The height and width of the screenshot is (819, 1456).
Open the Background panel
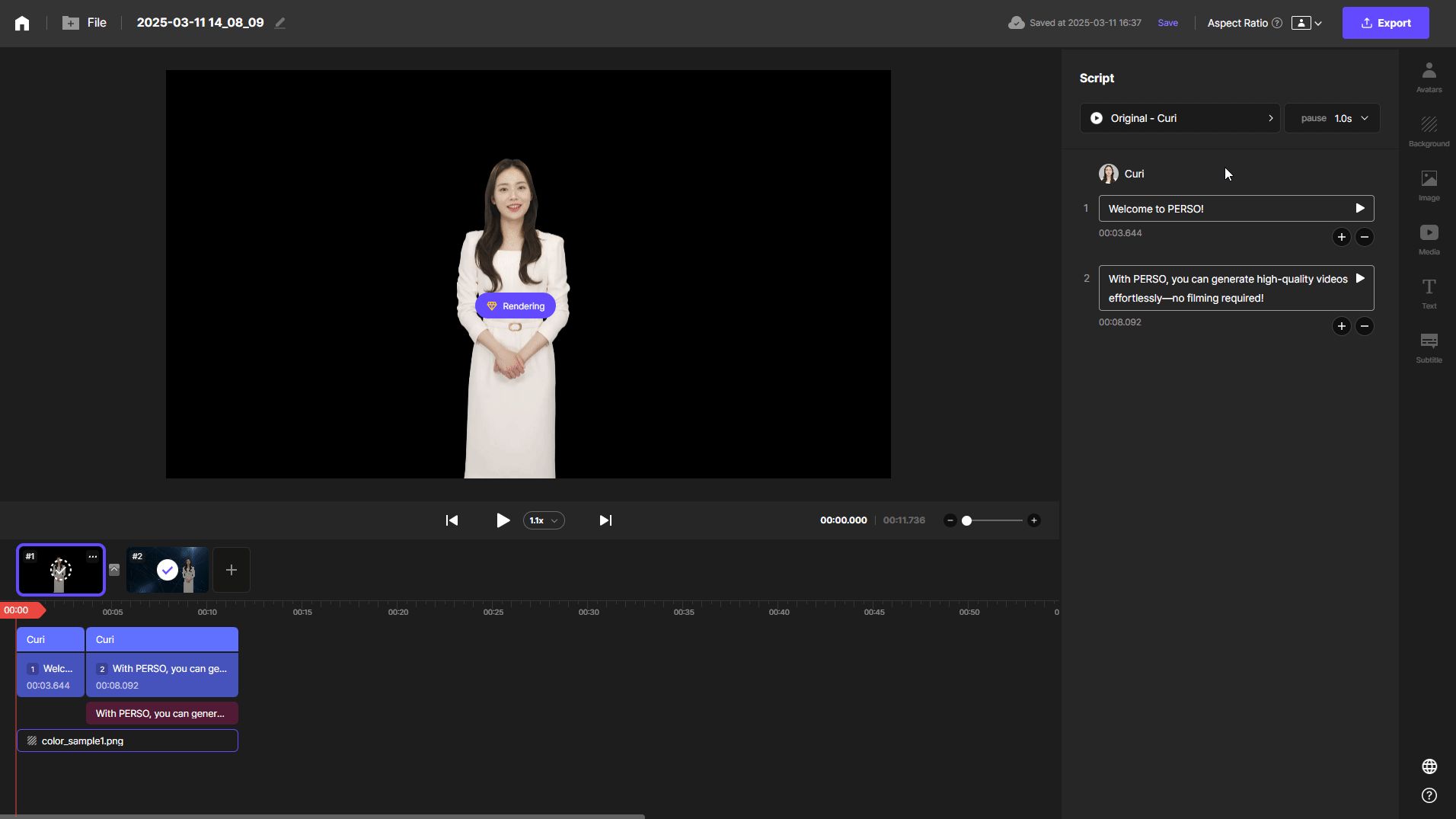coord(1429,131)
